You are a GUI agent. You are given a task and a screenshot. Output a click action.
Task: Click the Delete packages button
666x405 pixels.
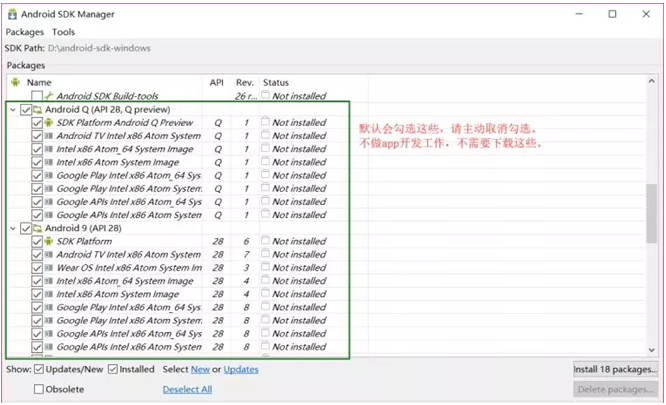coord(615,389)
